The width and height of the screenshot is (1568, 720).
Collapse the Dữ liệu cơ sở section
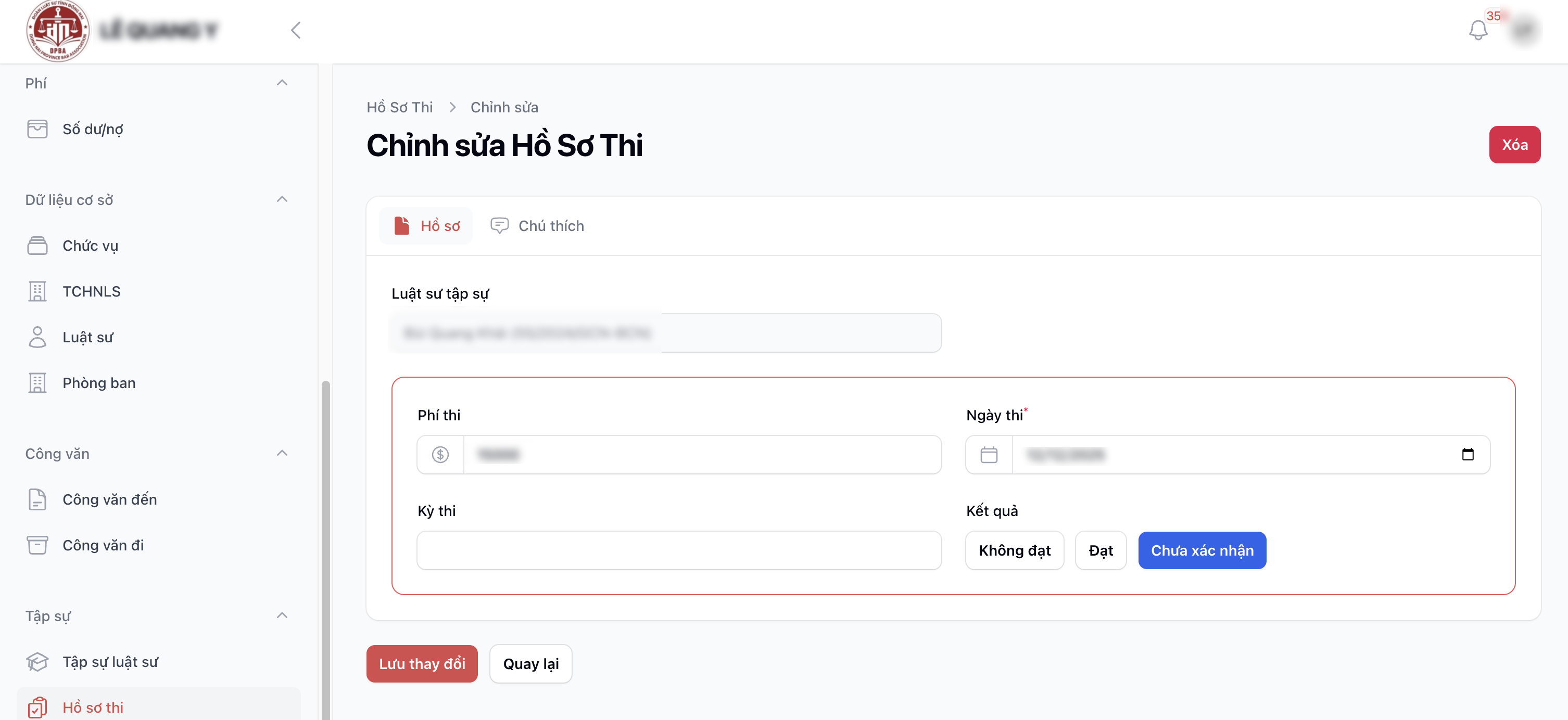point(282,199)
